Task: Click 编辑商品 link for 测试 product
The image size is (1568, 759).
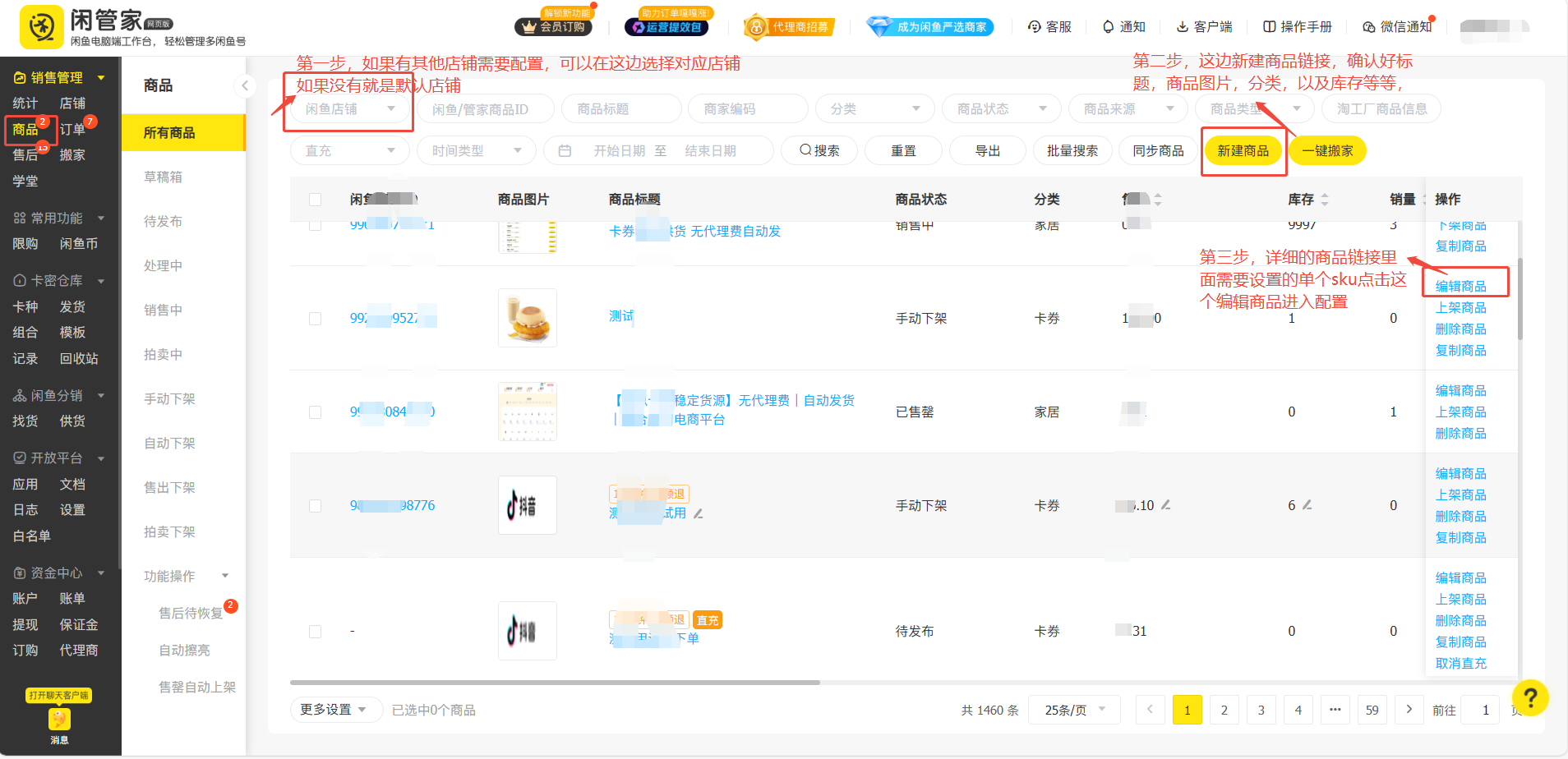Action: [1460, 287]
